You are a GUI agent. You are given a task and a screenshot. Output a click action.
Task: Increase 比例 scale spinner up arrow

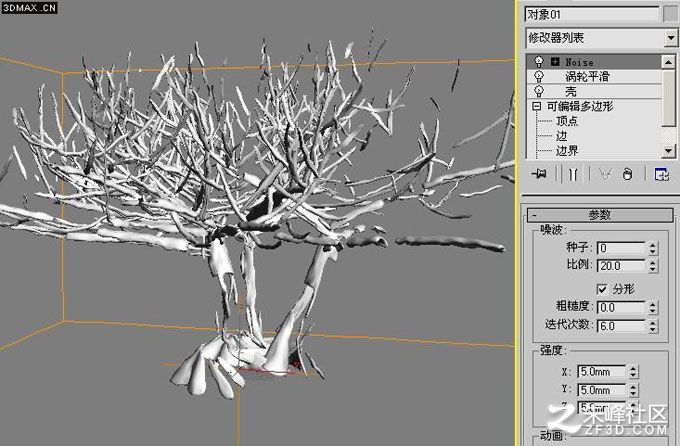coord(653,262)
